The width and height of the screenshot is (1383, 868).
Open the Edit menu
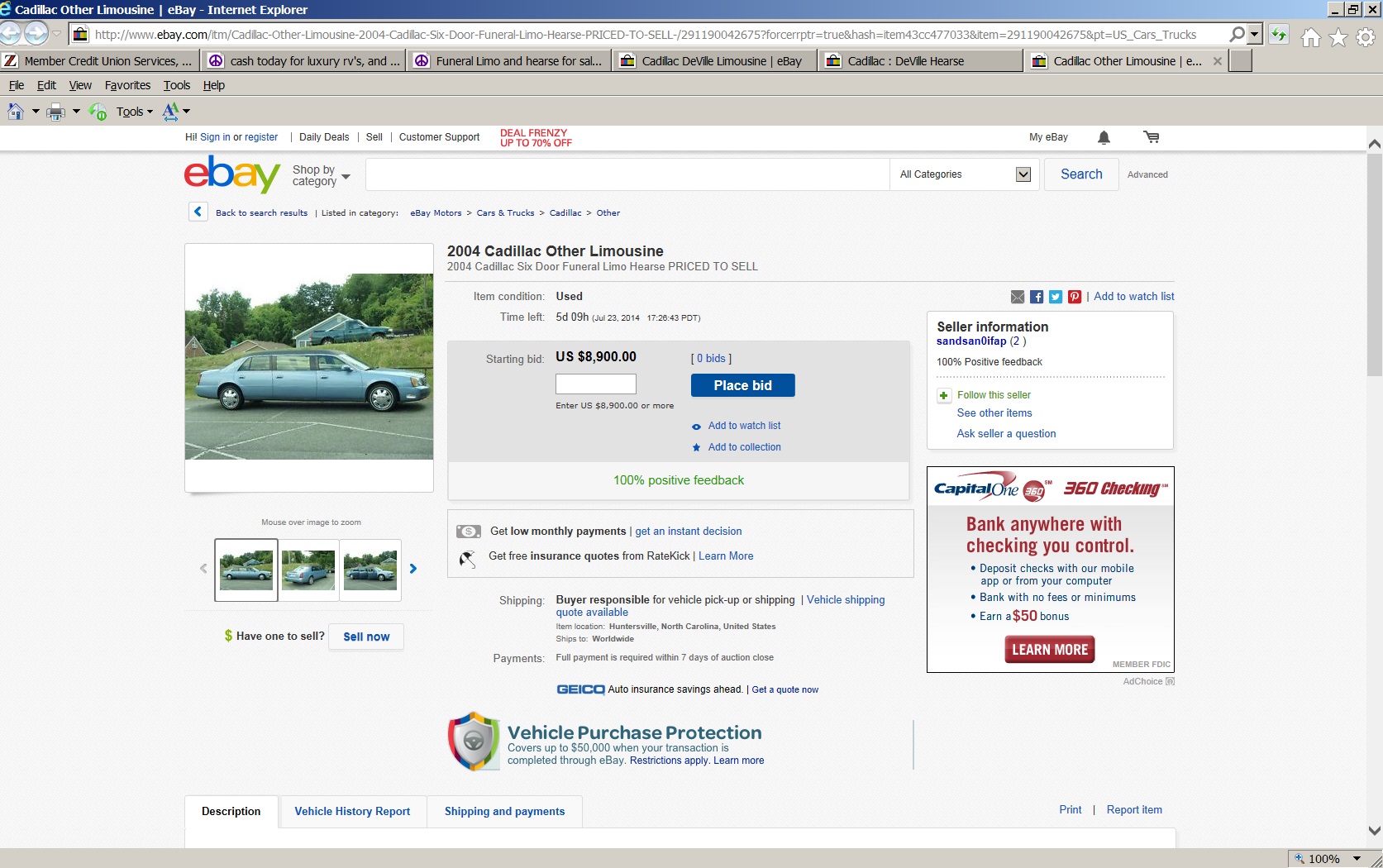click(x=46, y=85)
